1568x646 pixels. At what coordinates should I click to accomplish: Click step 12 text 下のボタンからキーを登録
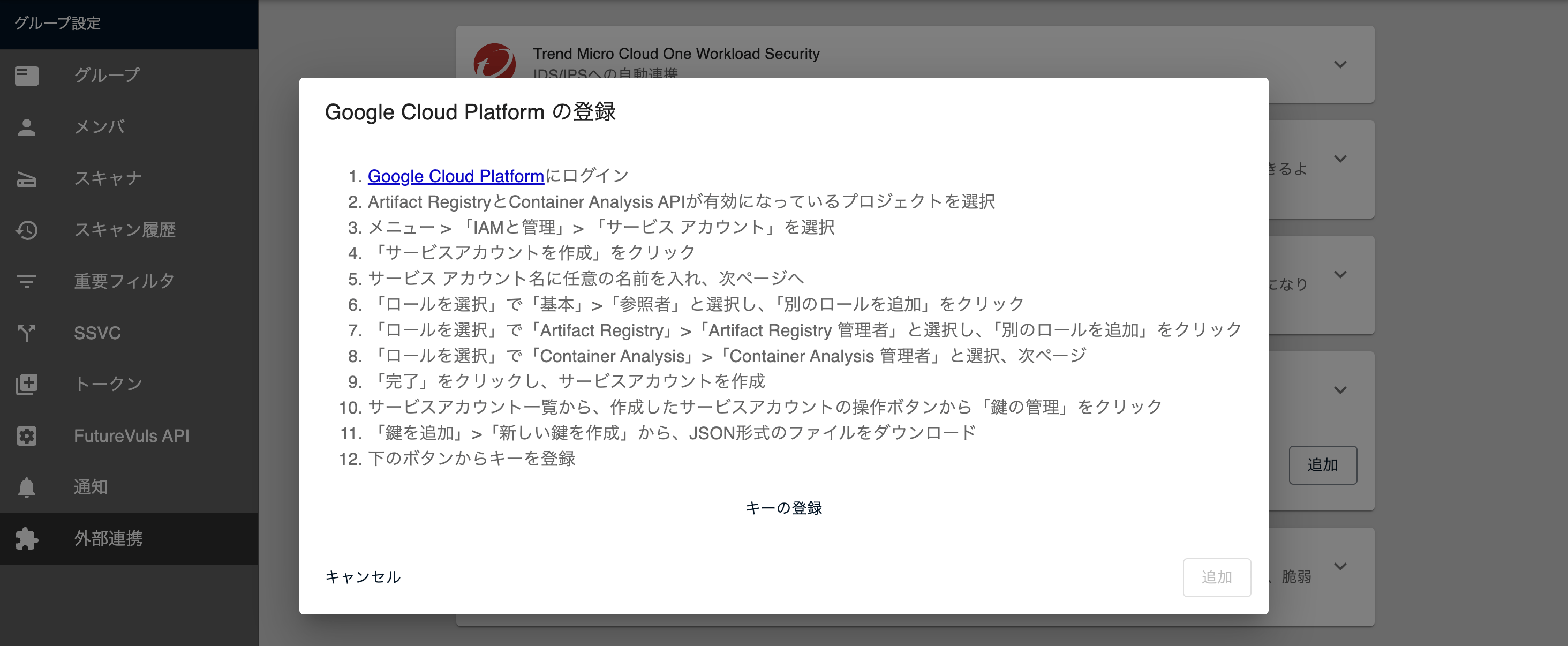[x=471, y=459]
